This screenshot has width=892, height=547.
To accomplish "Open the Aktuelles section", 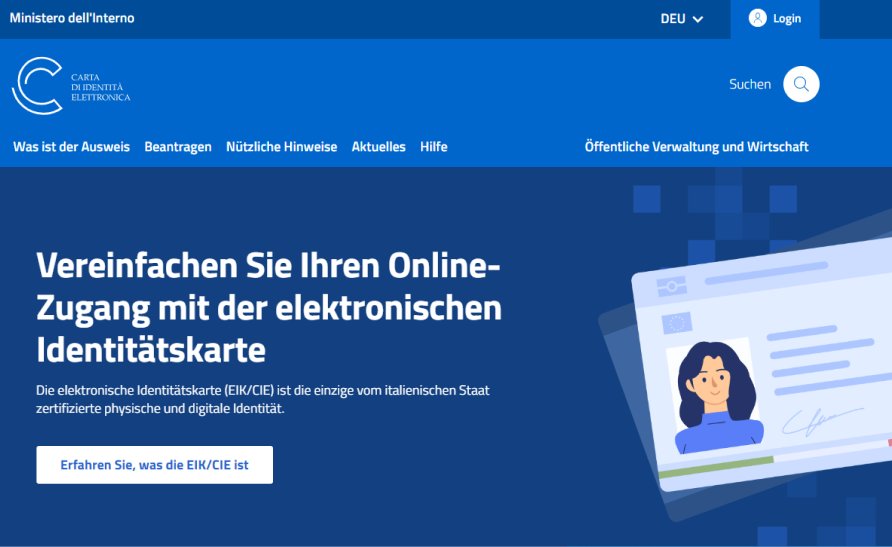I will [x=378, y=147].
